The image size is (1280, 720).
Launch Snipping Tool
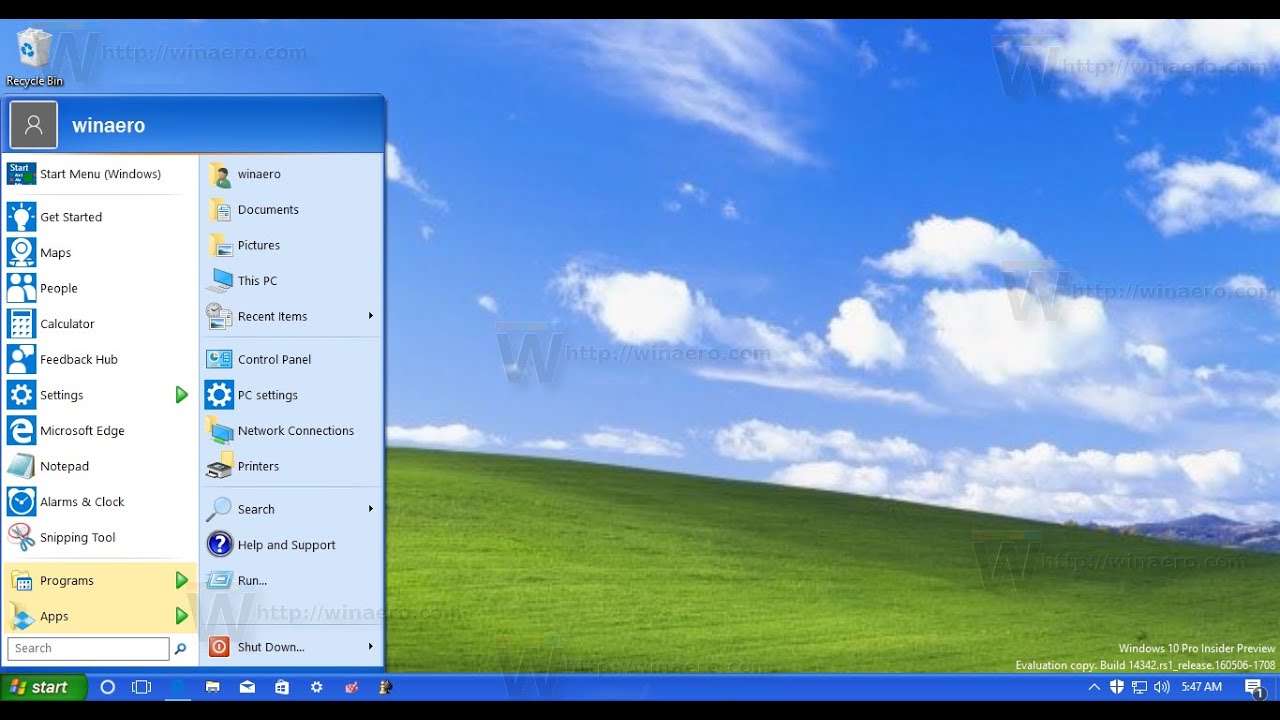(x=100, y=537)
